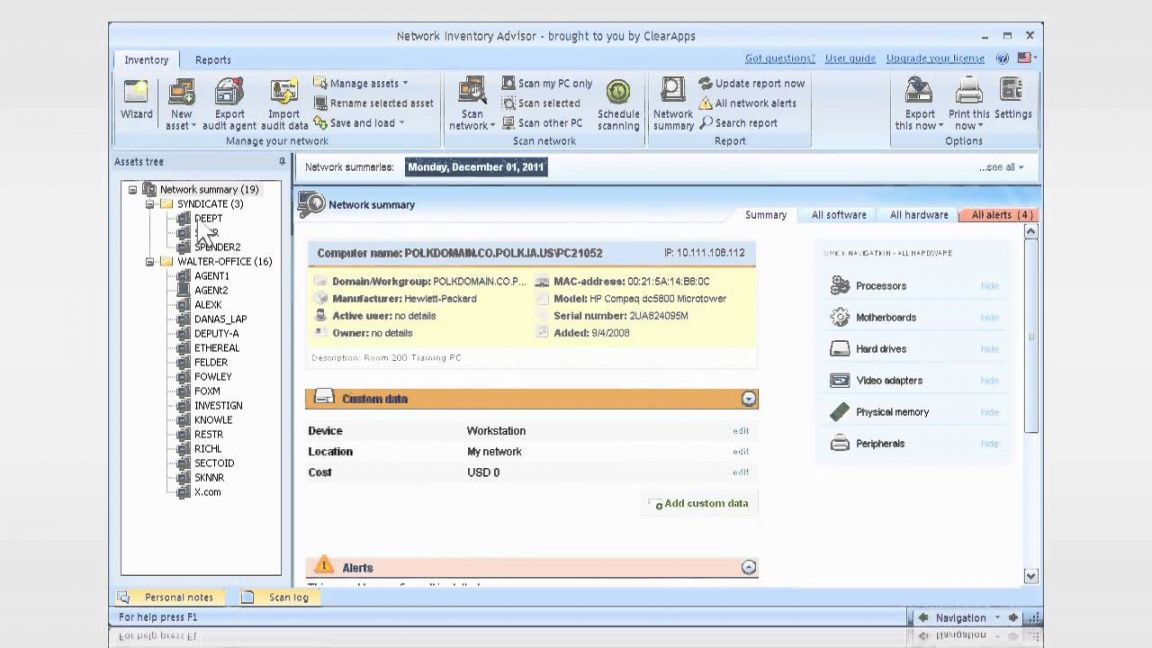Pin the Assets tree panel
This screenshot has width=1152, height=648.
click(x=282, y=162)
